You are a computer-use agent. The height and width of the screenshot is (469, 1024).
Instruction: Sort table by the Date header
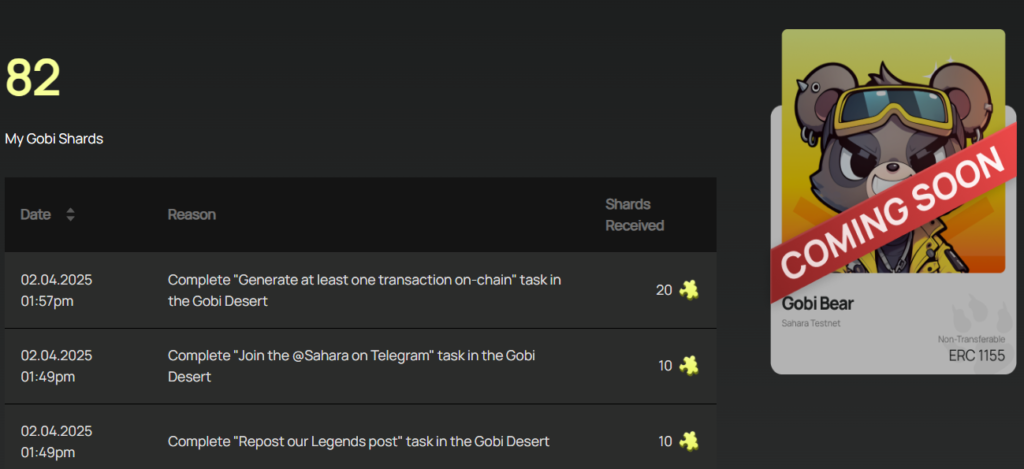36,214
